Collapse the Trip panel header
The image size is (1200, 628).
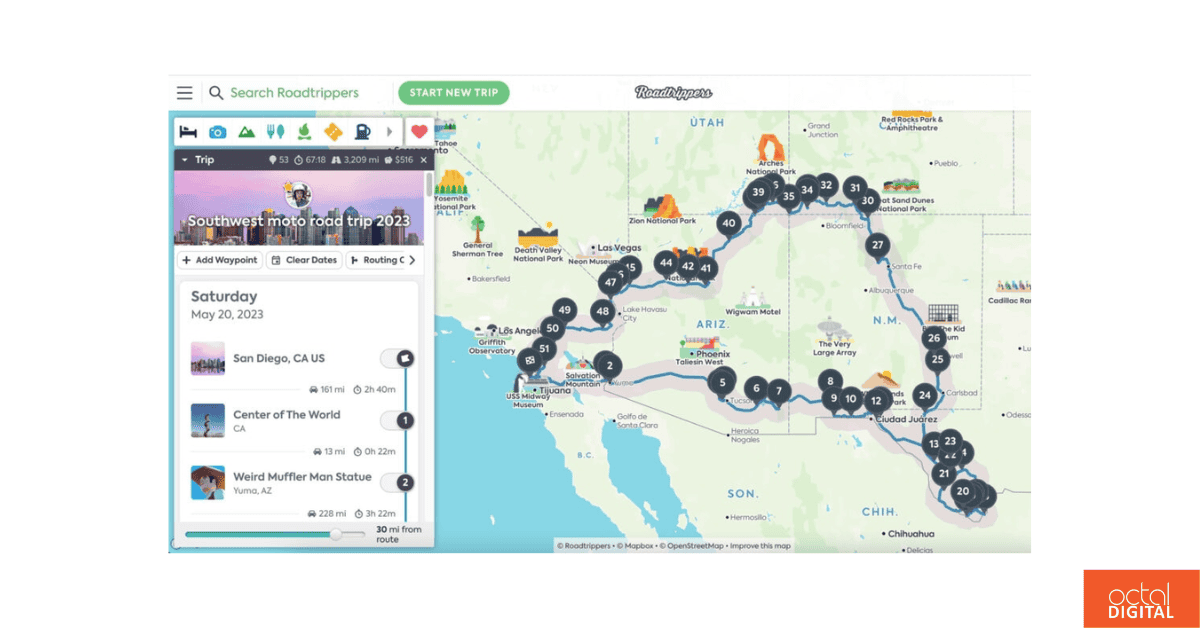[184, 158]
